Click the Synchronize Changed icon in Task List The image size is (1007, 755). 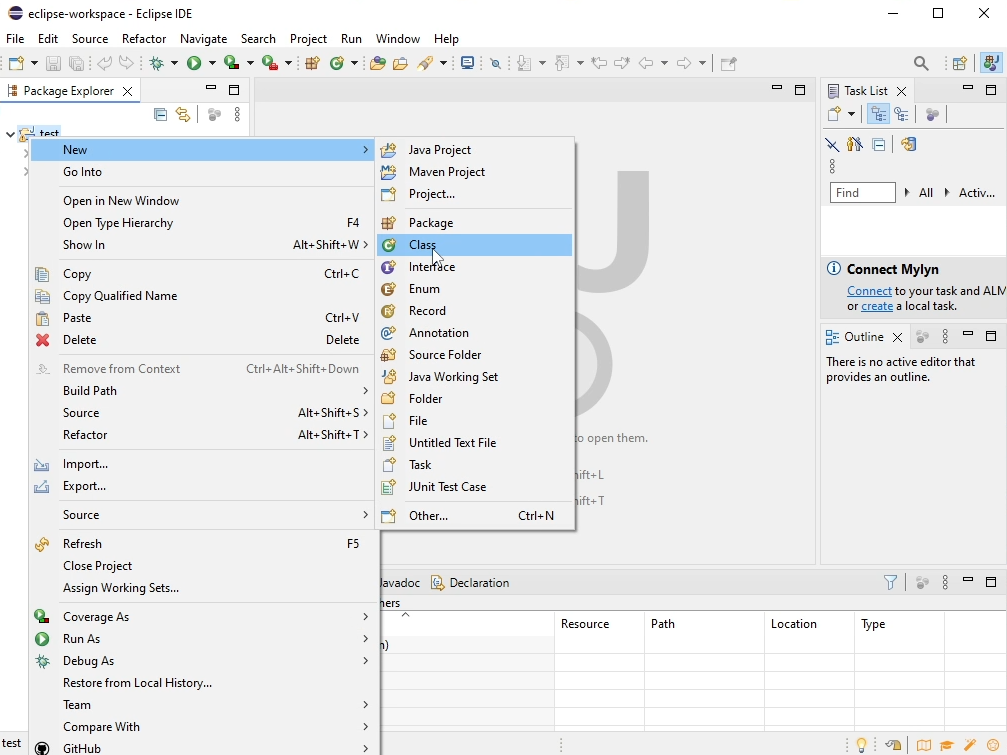tap(908, 144)
